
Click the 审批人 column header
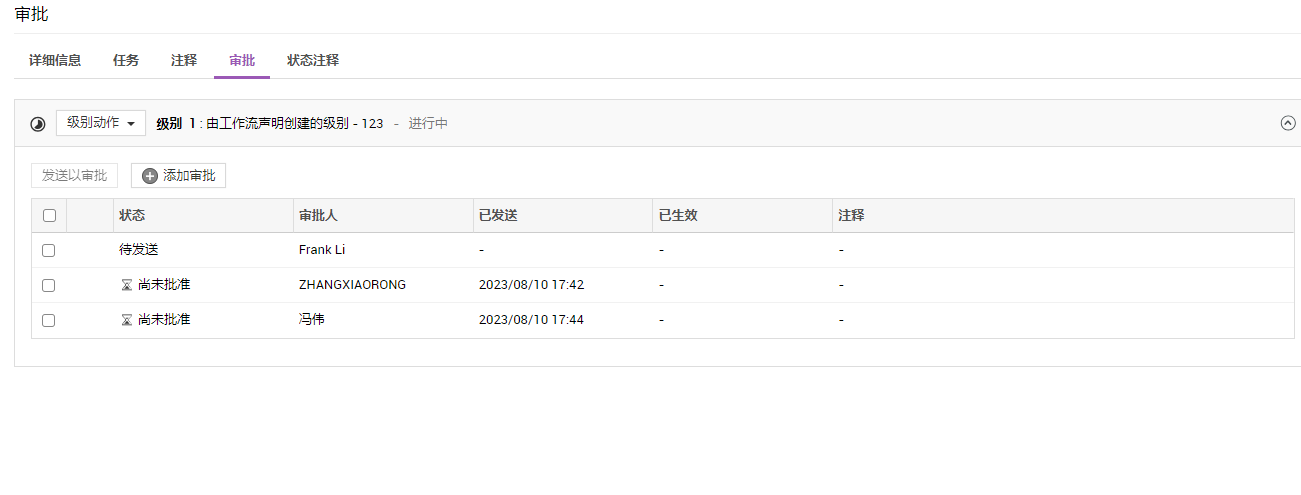(318, 216)
